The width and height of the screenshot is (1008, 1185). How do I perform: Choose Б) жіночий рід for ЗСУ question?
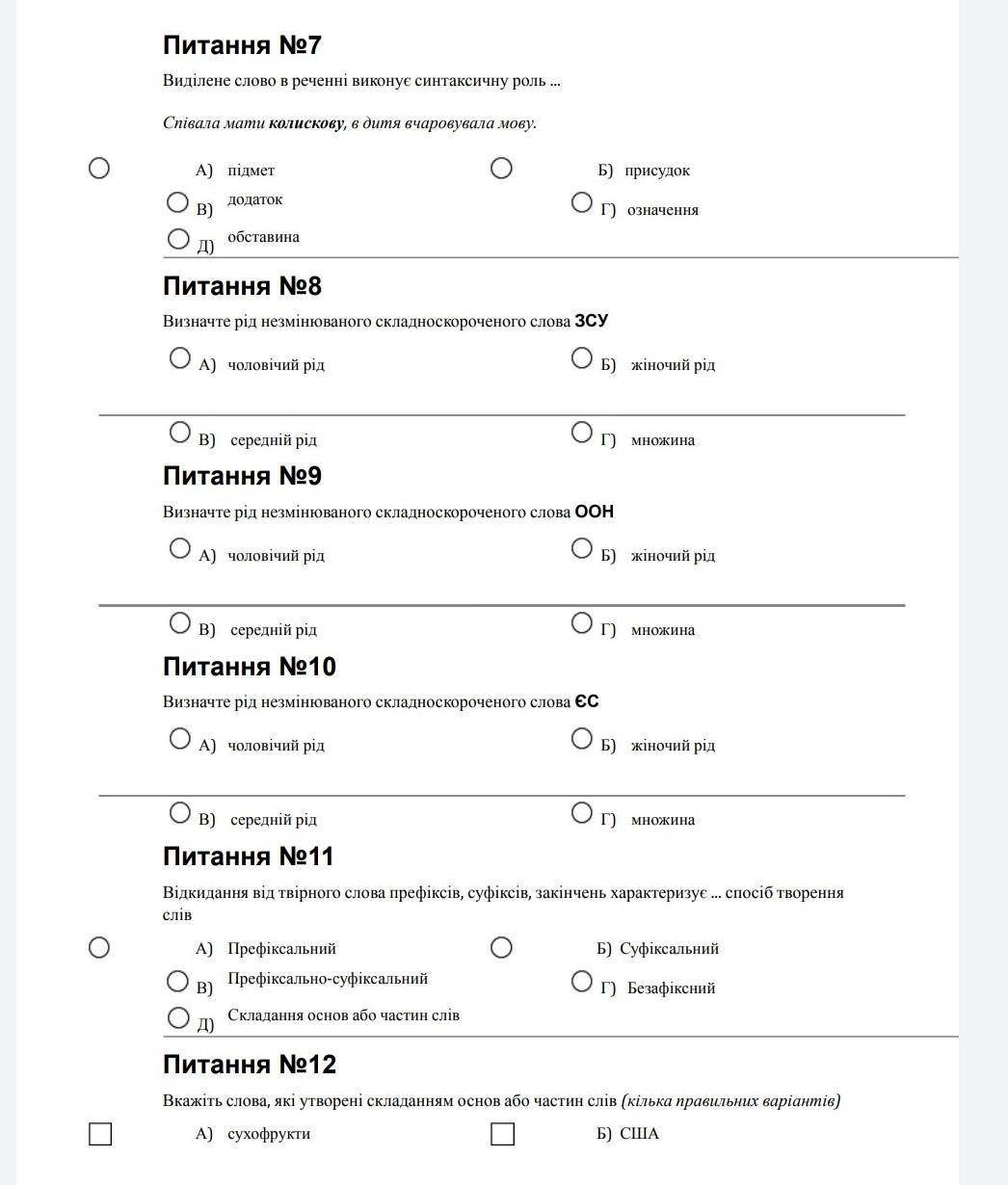(x=582, y=358)
